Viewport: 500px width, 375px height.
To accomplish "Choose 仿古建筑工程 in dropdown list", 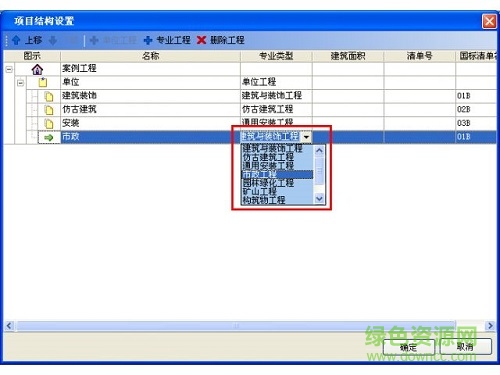I will click(x=277, y=157).
